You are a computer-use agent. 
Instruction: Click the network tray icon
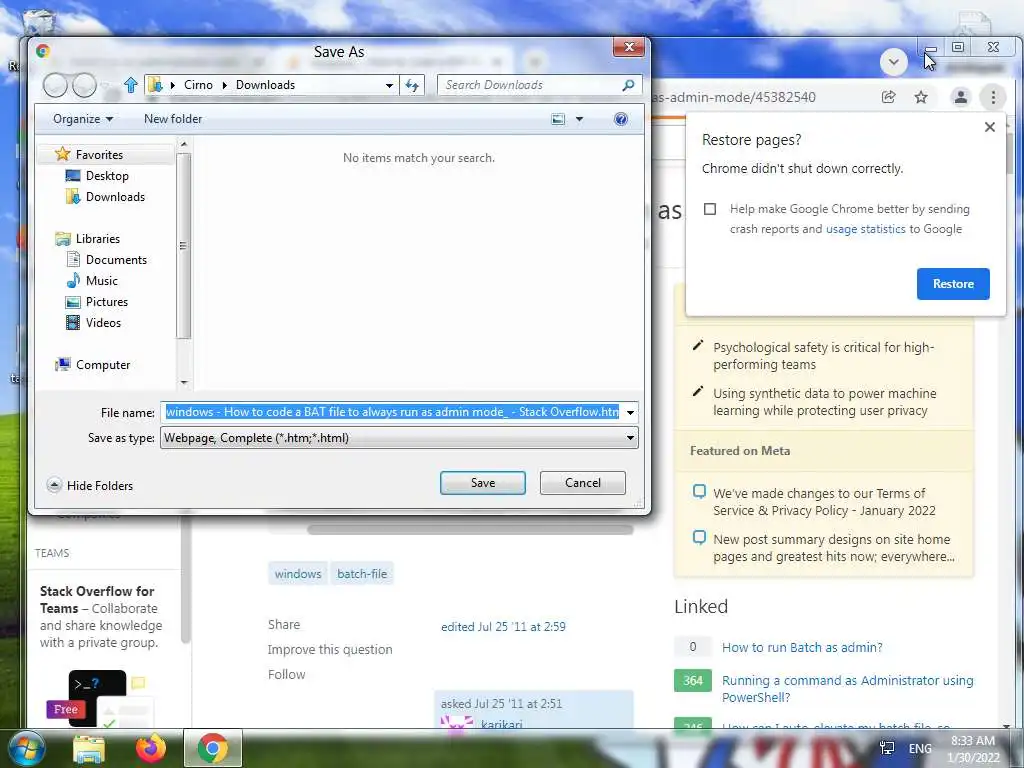887,748
